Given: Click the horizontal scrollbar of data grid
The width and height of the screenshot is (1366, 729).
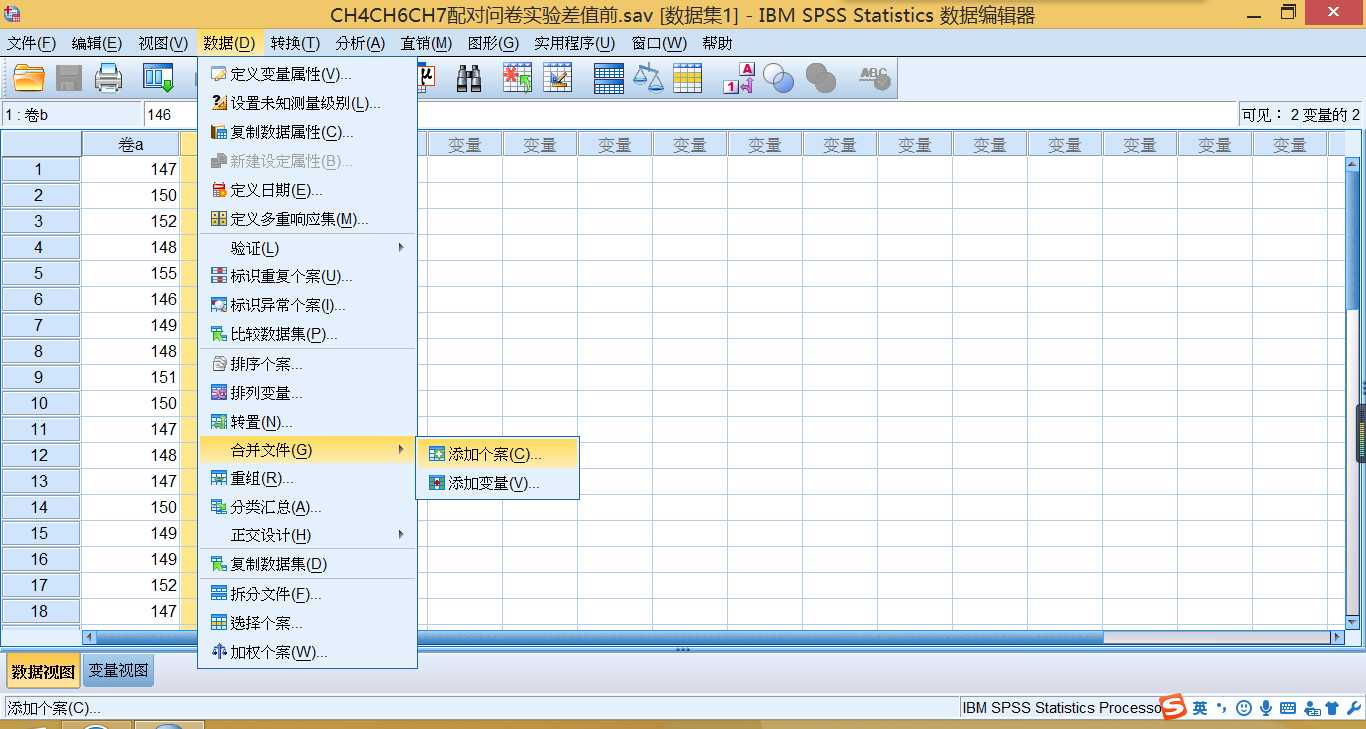Looking at the screenshot, I should [x=713, y=637].
